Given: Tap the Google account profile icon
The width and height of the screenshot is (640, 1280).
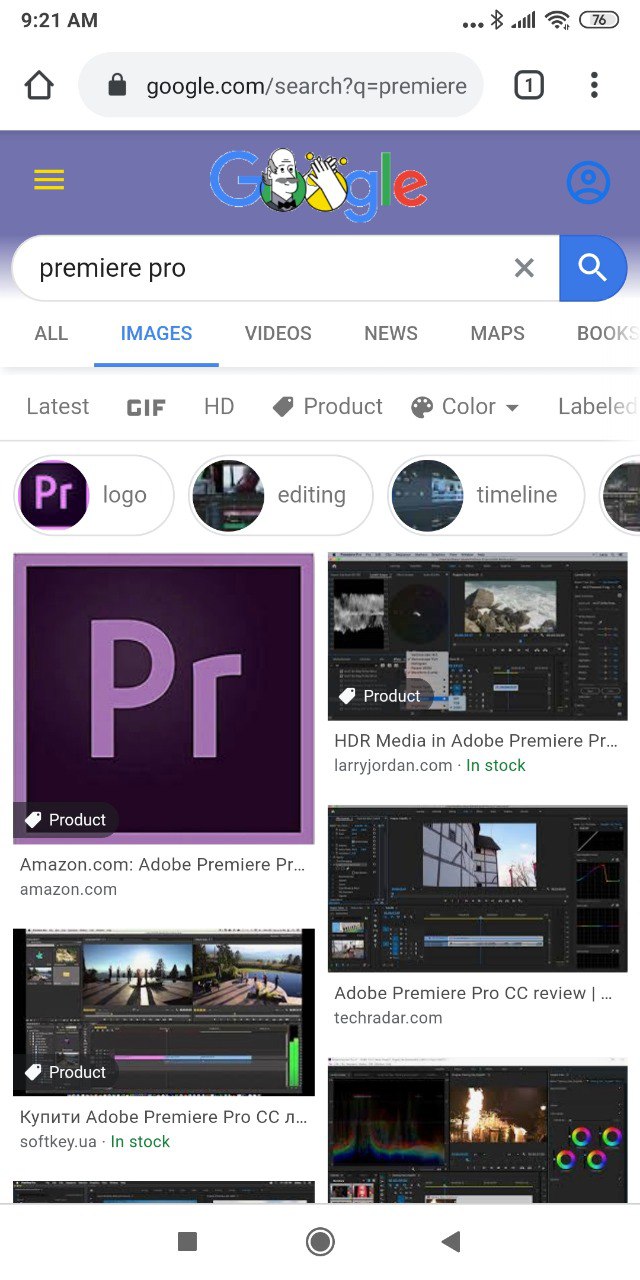Looking at the screenshot, I should 588,182.
